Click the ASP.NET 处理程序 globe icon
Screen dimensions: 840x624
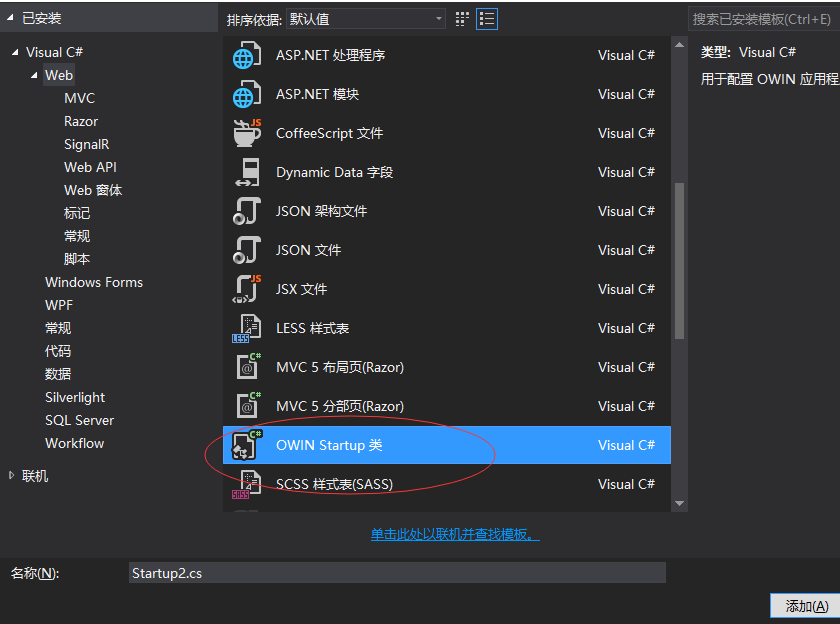(247, 56)
